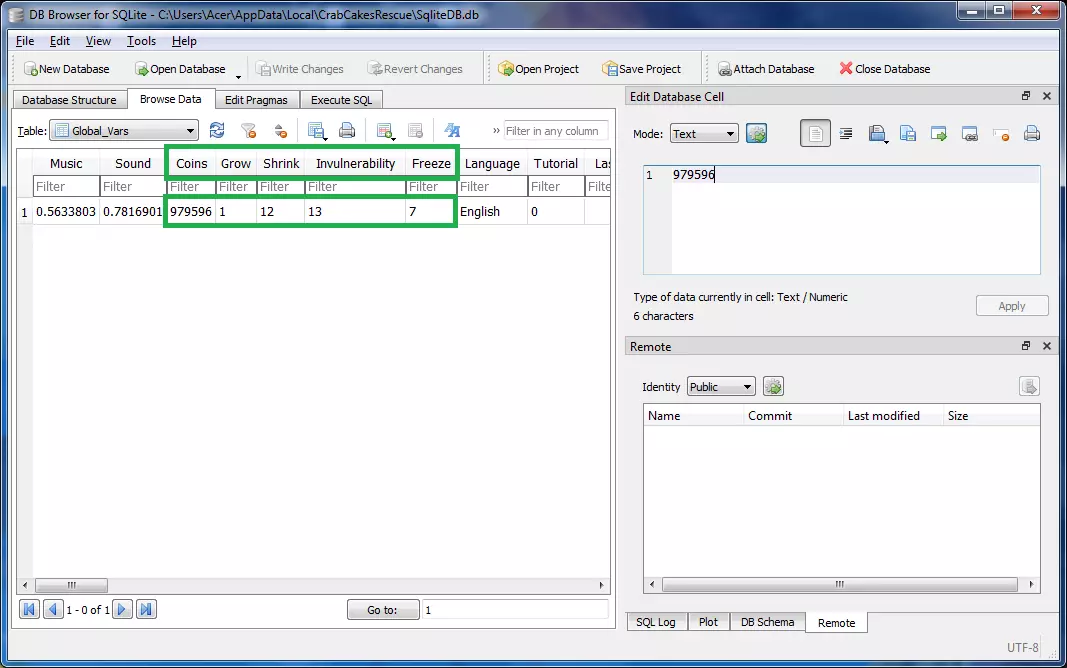
Task: Click the filter field under Coins column
Action: pos(191,186)
